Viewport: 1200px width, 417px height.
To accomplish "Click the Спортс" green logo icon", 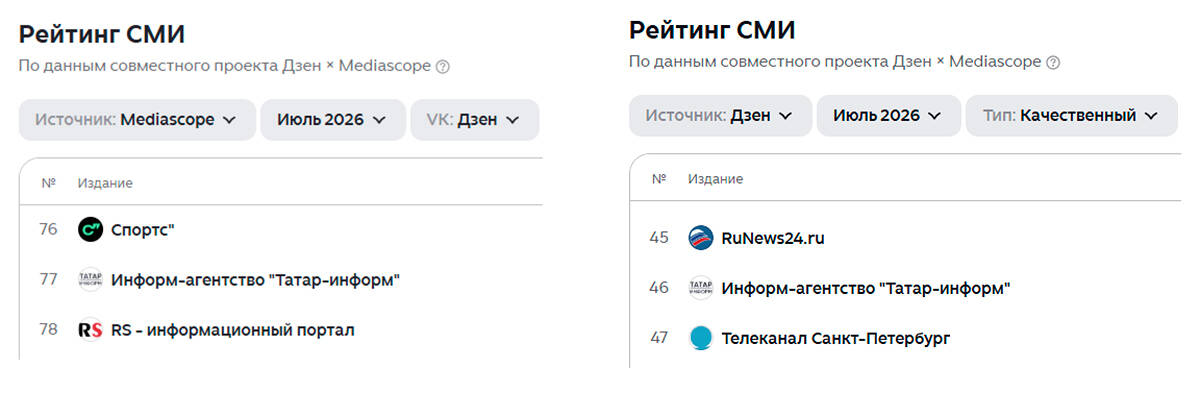I will coord(91,229).
